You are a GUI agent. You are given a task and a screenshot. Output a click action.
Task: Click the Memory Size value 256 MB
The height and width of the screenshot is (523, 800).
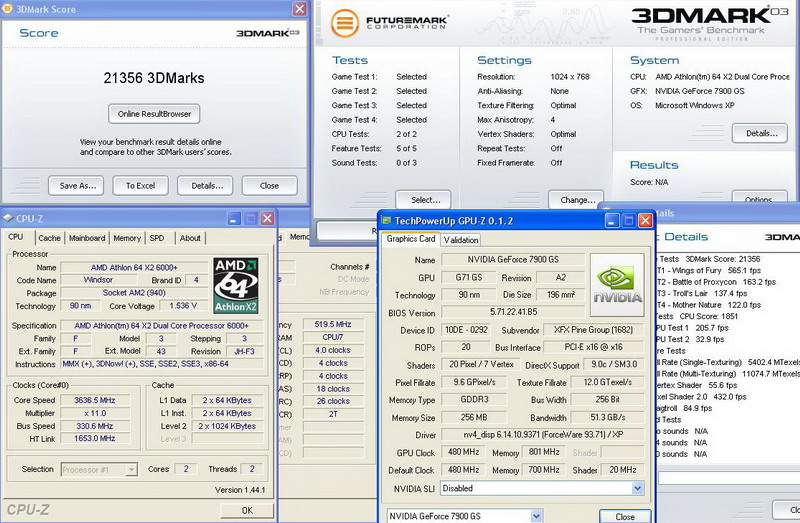474,417
